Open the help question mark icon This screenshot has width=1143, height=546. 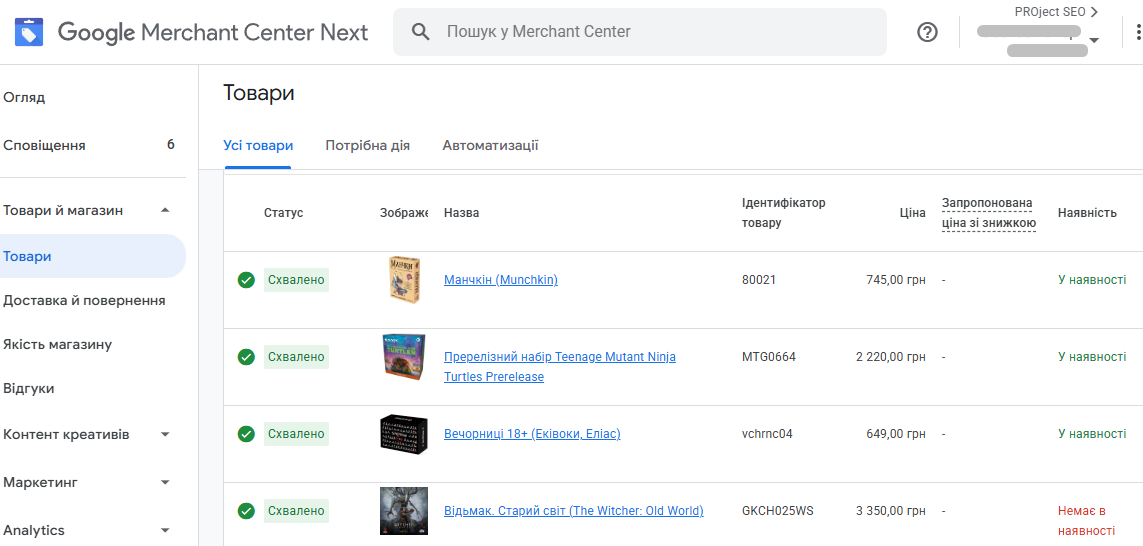[x=927, y=32]
